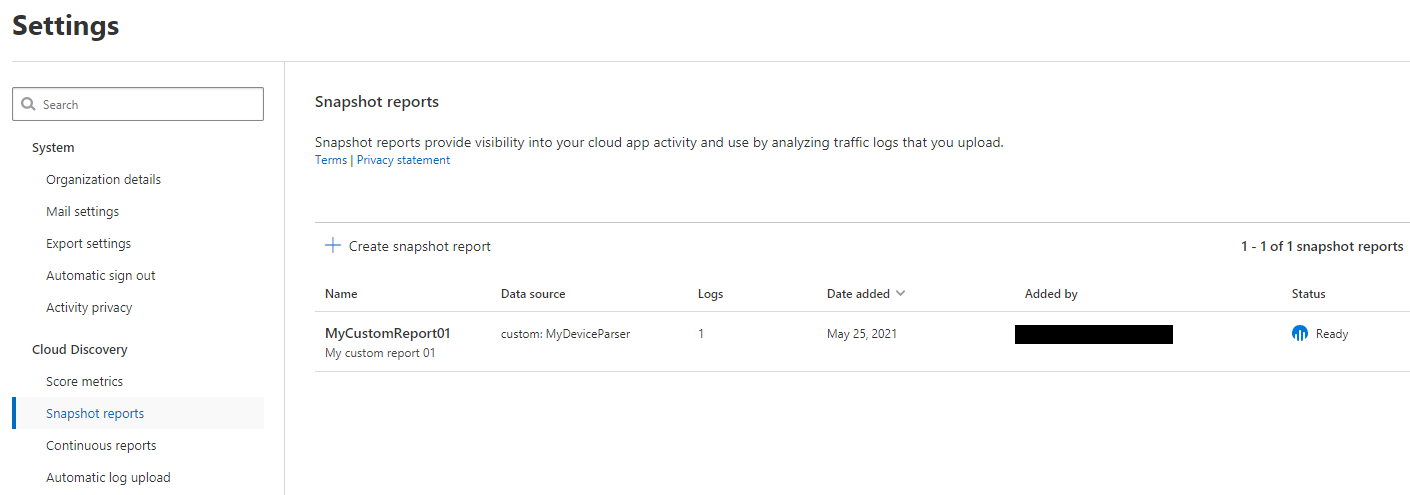Click the search magnifier icon
The height and width of the screenshot is (495, 1410).
click(28, 105)
